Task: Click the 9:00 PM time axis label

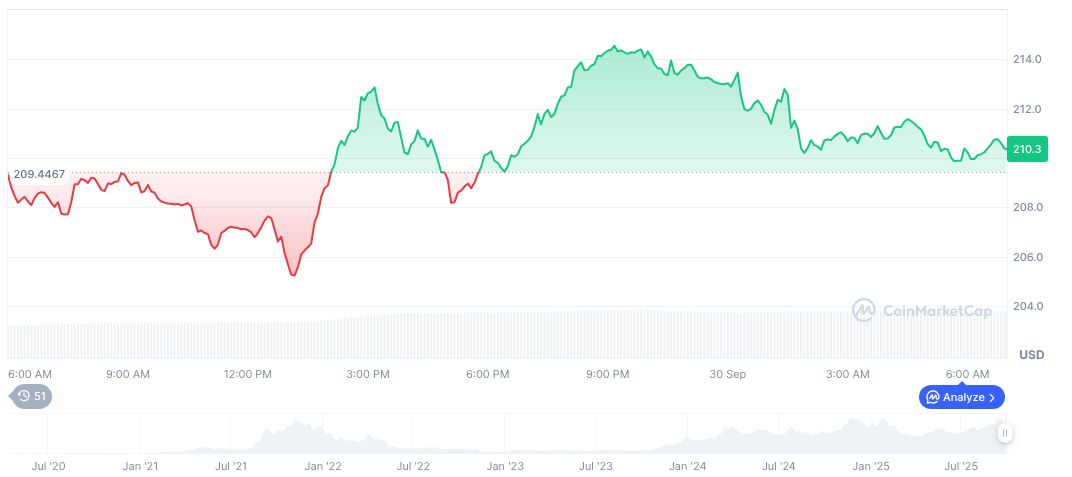Action: click(x=607, y=374)
